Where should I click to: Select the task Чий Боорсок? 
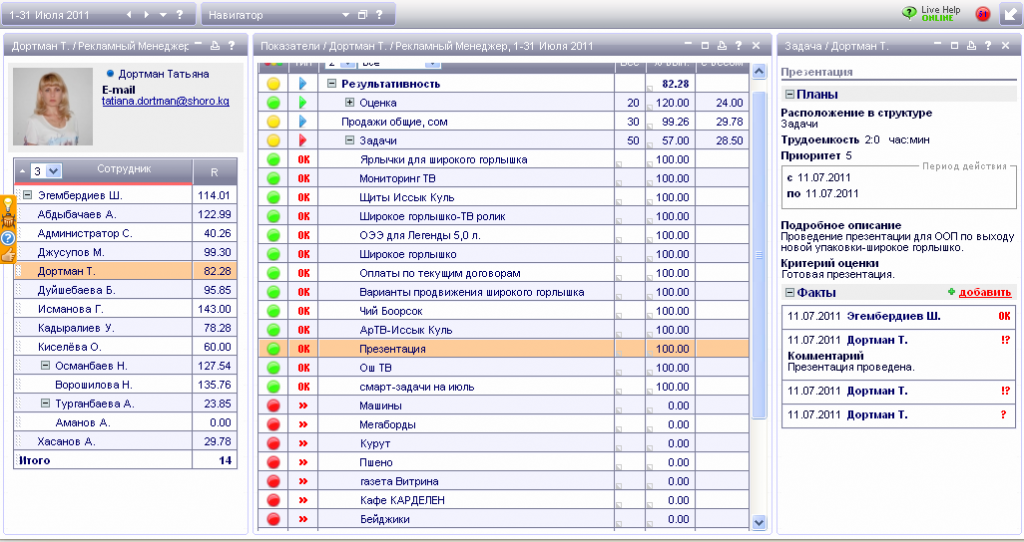tap(391, 311)
